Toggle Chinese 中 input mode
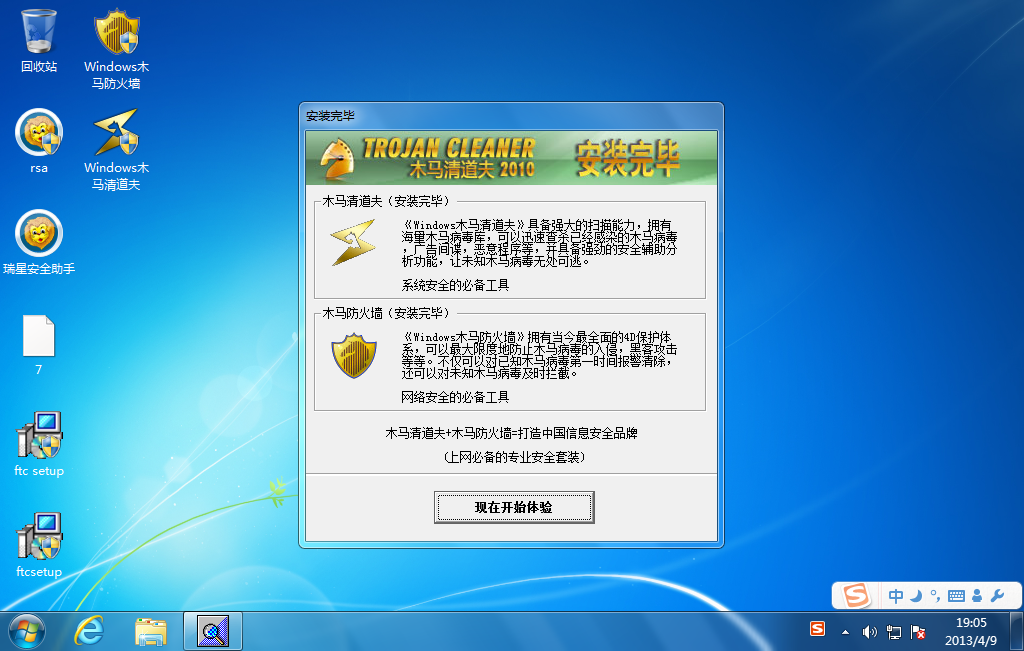Screen dimensions: 1024x651 coord(896,595)
